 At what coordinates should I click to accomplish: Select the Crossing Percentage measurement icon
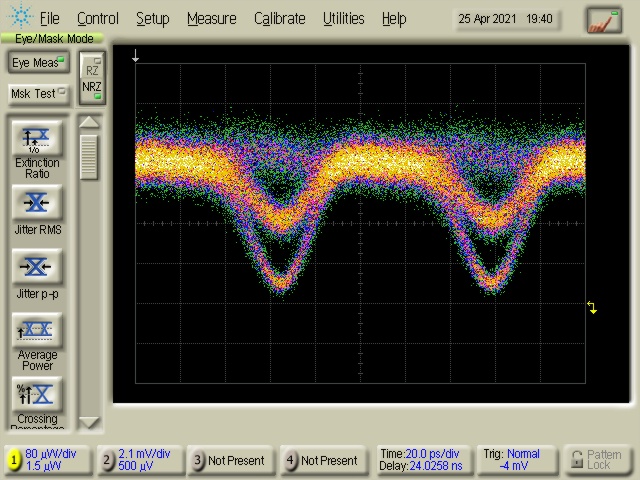pos(37,394)
